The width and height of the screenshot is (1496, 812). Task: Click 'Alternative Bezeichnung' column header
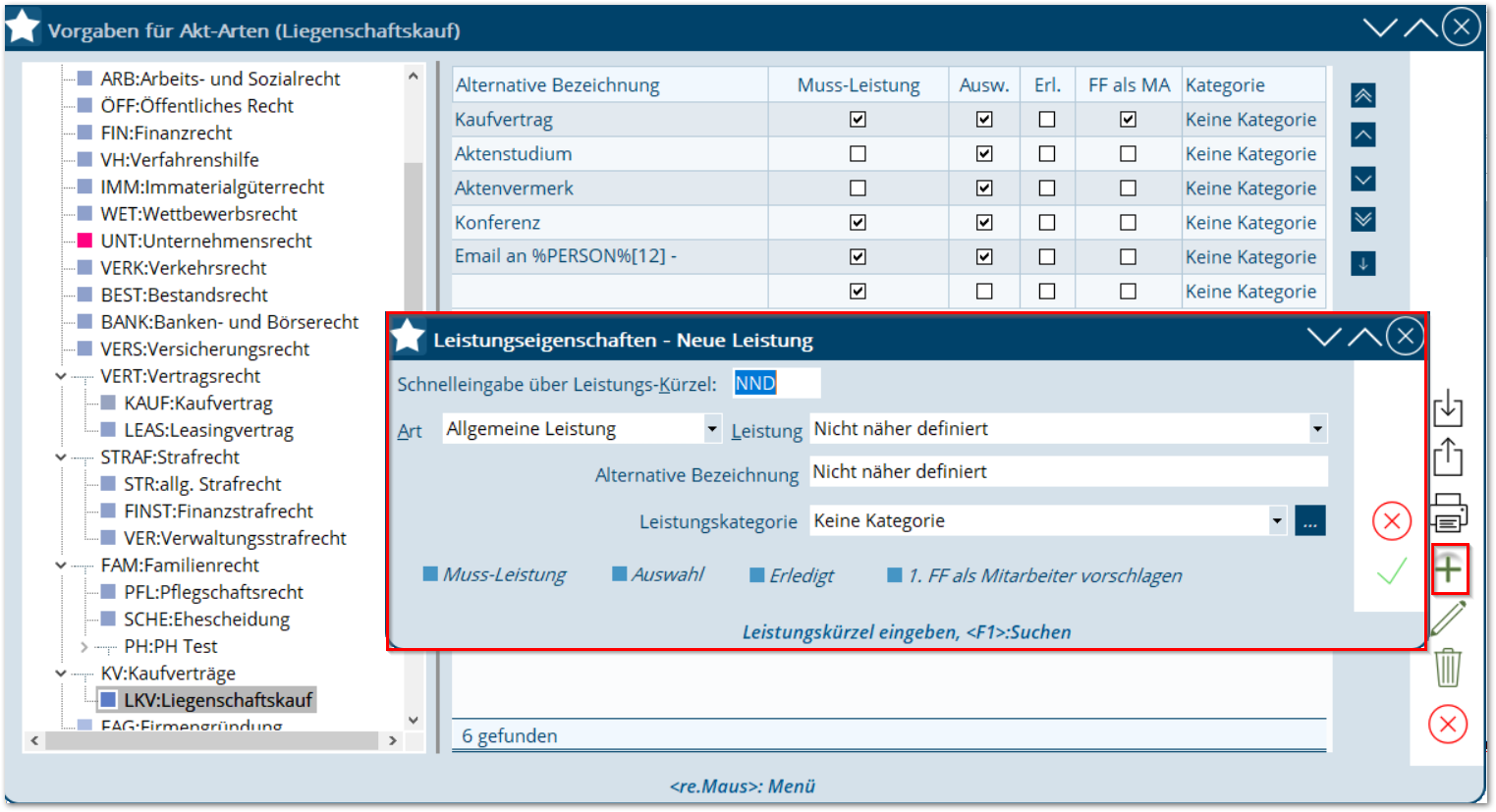(610, 85)
